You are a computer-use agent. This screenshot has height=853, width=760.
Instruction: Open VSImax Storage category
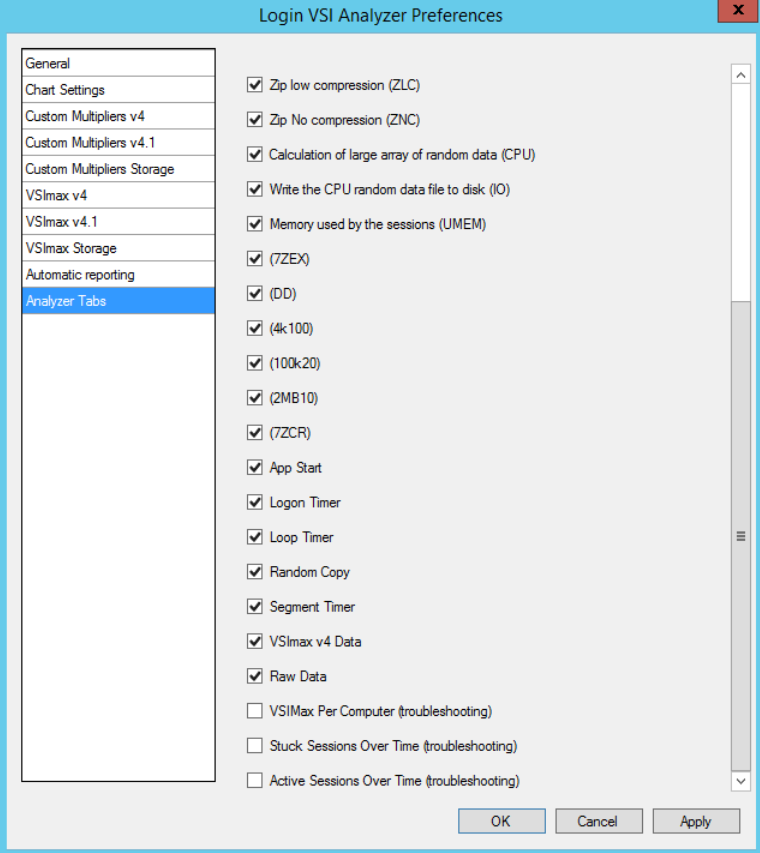tap(118, 248)
